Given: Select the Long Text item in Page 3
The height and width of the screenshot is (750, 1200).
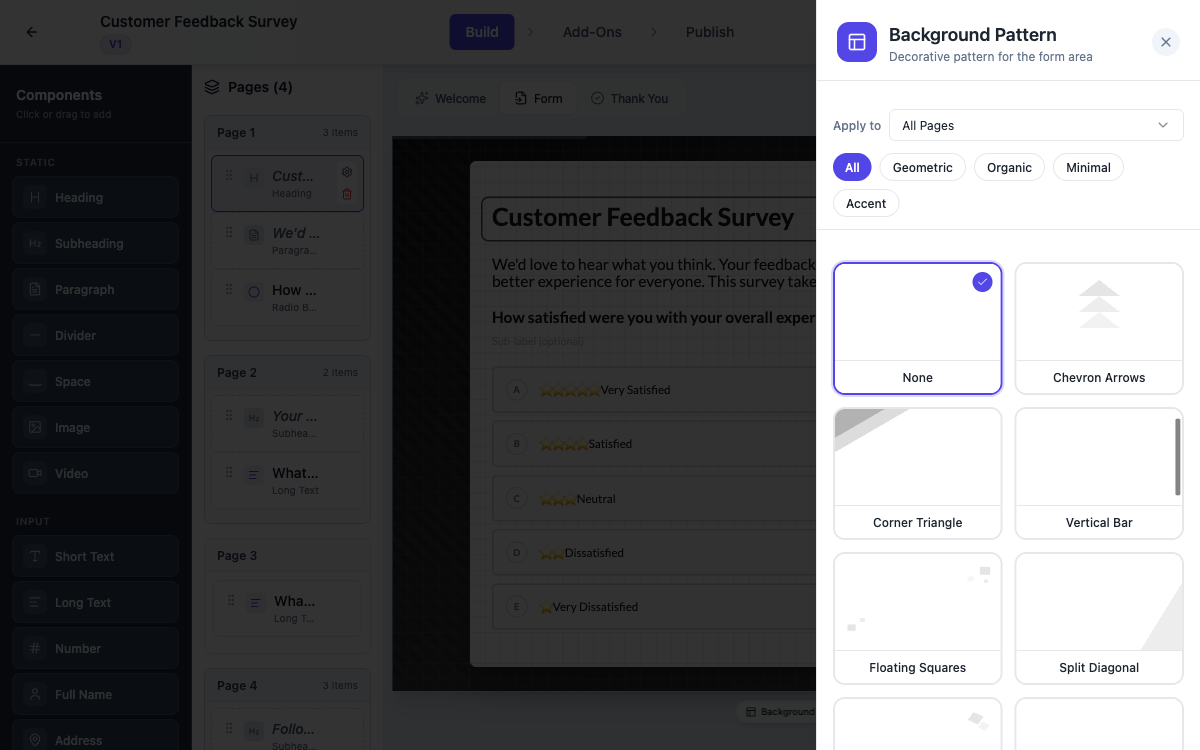Looking at the screenshot, I should coord(287,609).
